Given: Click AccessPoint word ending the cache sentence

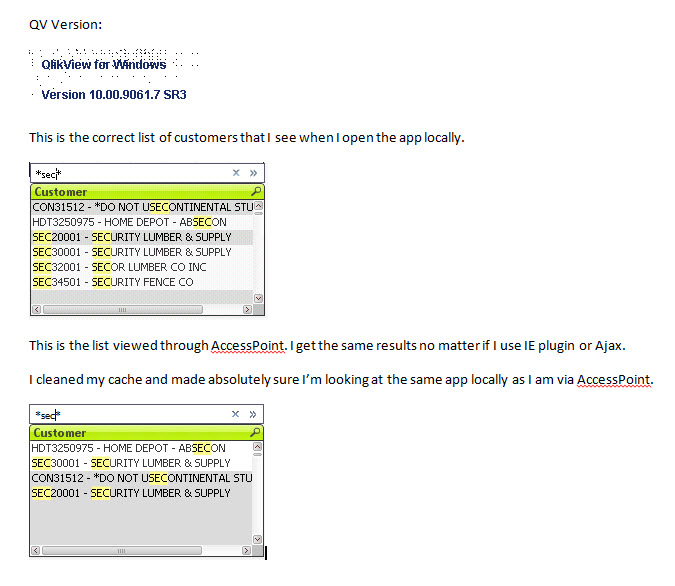Looking at the screenshot, I should 613,380.
